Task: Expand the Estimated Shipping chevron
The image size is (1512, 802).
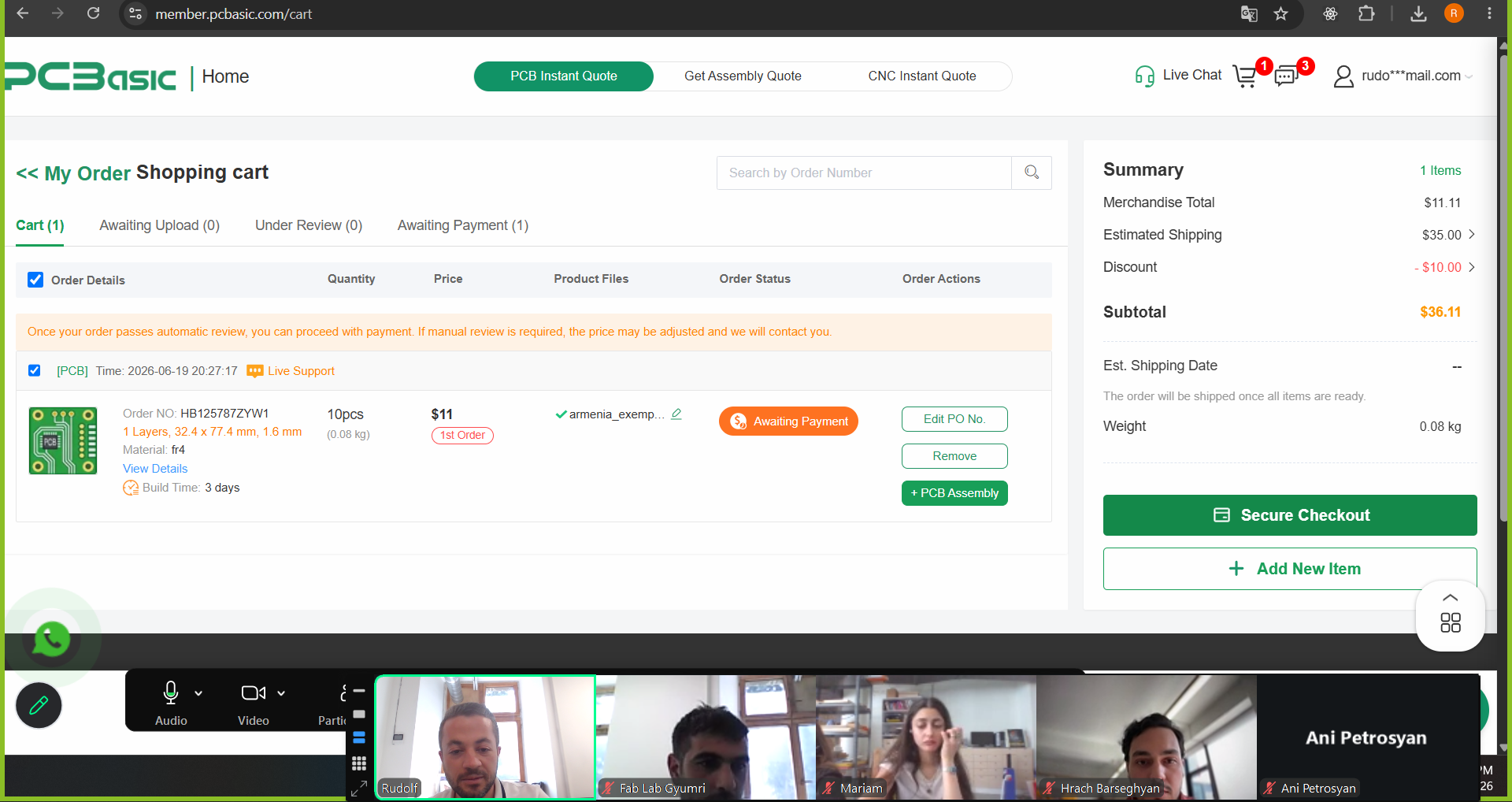Action: 1472,234
